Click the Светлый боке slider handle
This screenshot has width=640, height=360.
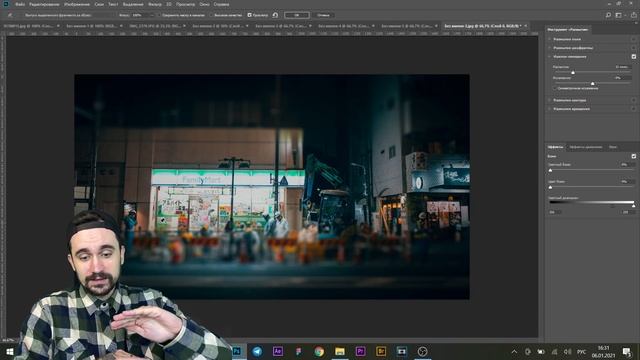550,170
